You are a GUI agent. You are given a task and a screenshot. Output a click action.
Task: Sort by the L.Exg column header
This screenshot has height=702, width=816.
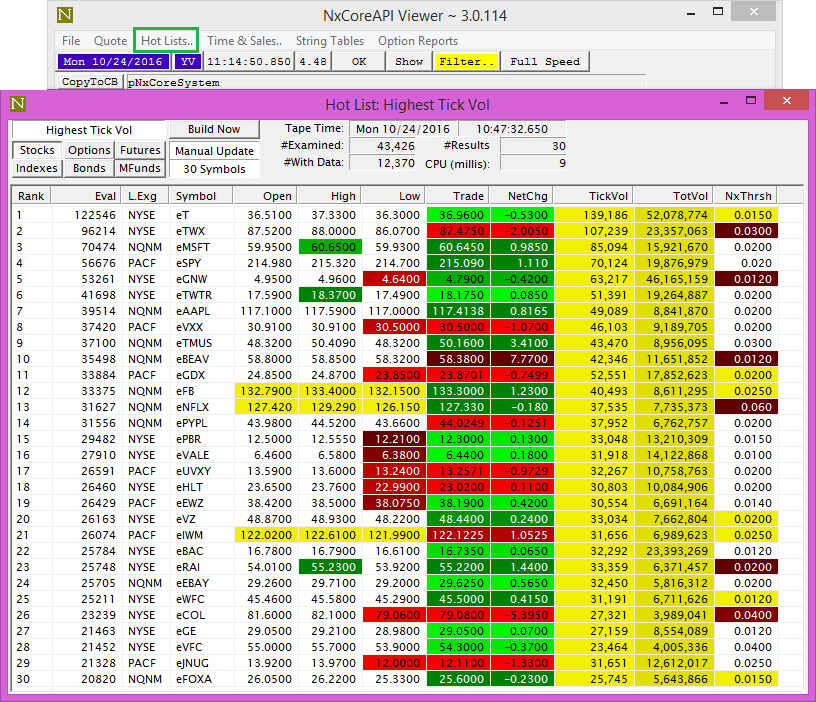(145, 196)
